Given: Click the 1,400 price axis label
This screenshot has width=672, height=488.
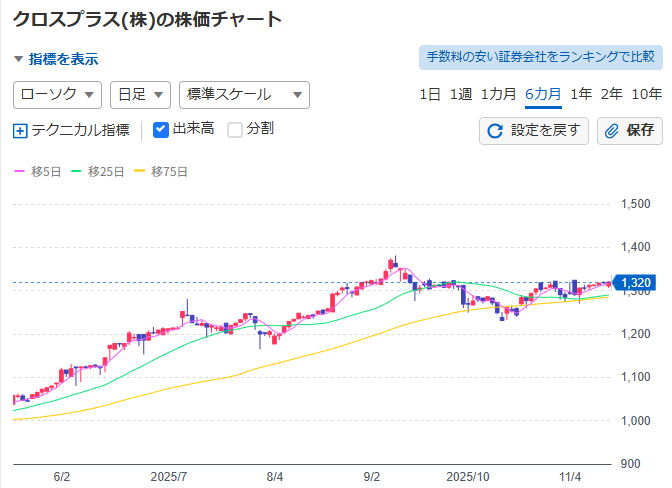Looking at the screenshot, I should 636,247.
